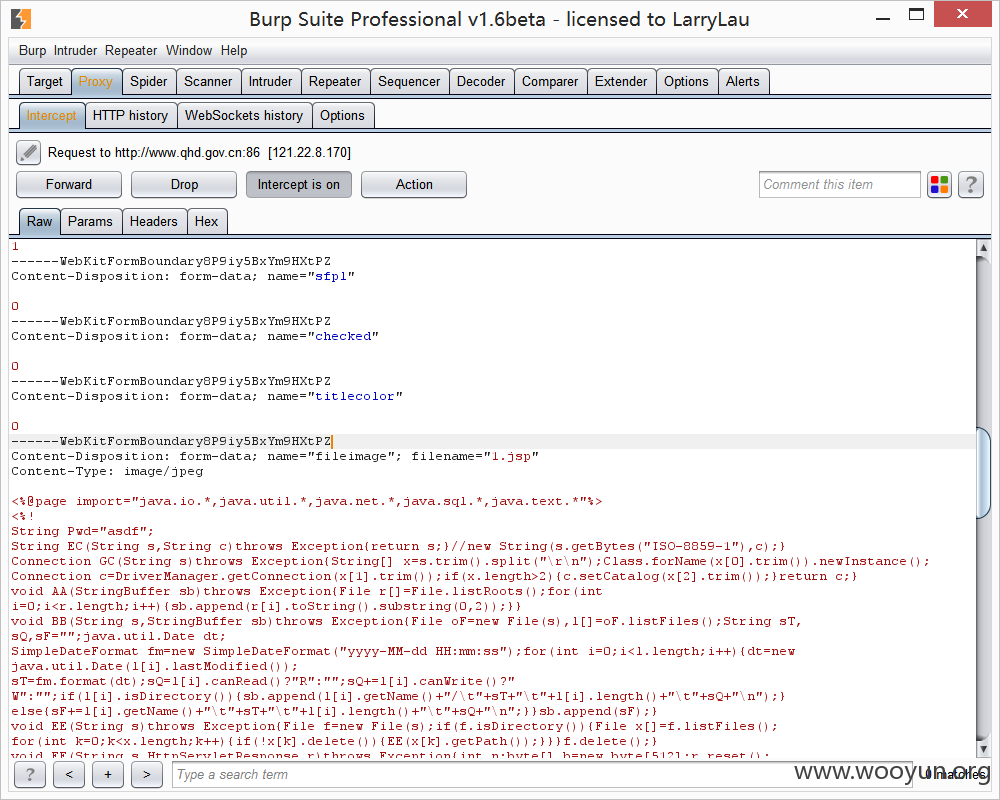This screenshot has height=800, width=1000.
Task: Click scrollbar up arrow
Action: coord(983,248)
